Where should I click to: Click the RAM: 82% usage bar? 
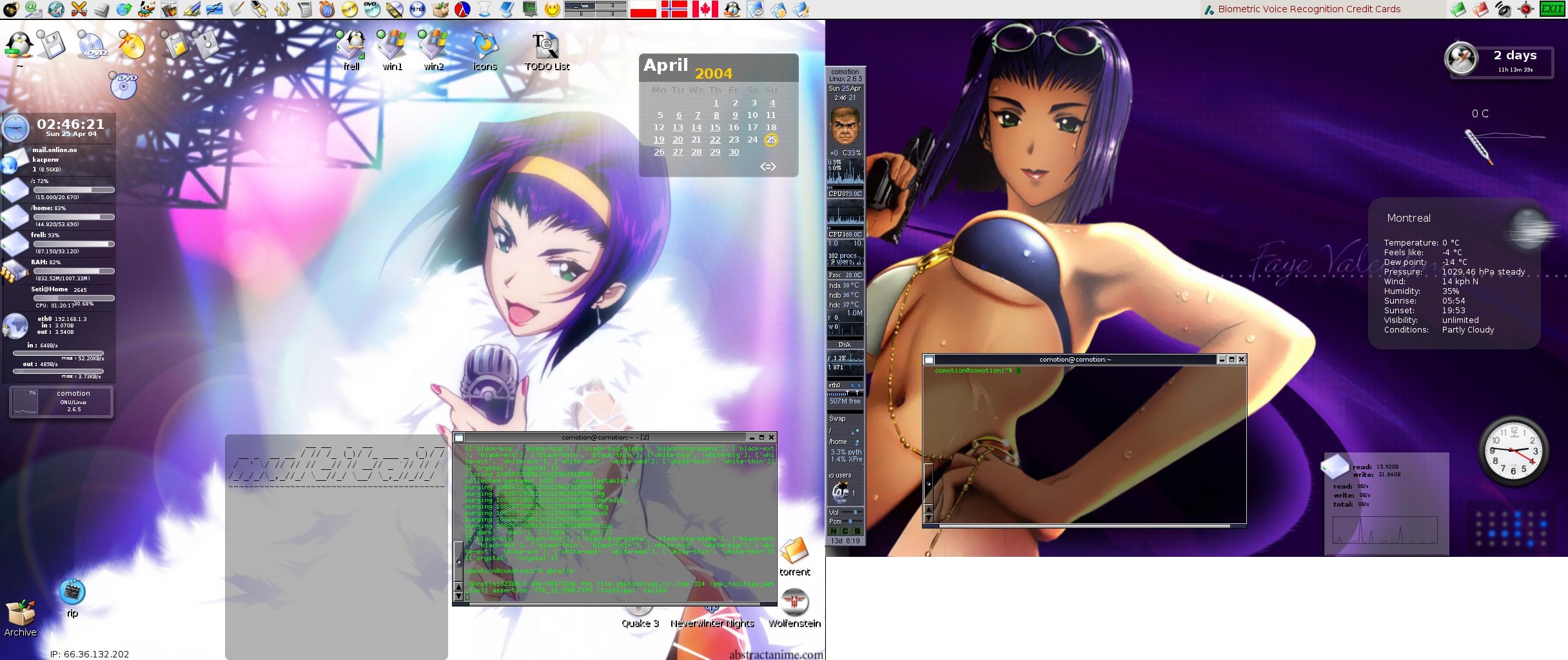pyautogui.click(x=73, y=271)
